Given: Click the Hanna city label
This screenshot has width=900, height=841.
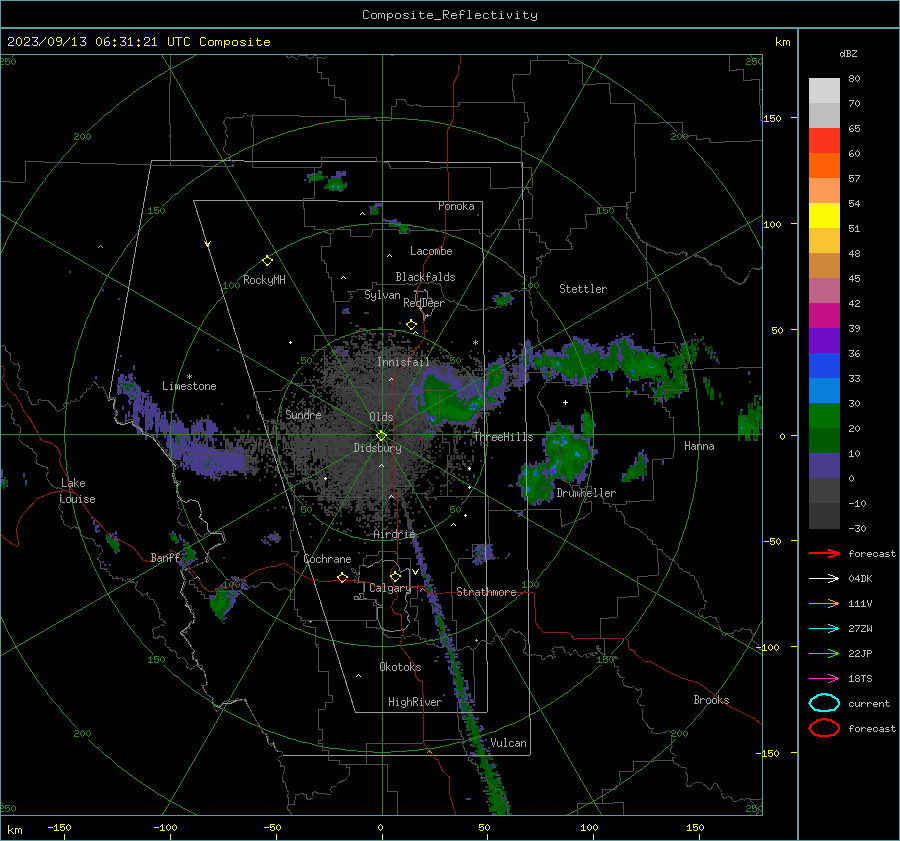Looking at the screenshot, I should pyautogui.click(x=699, y=446).
